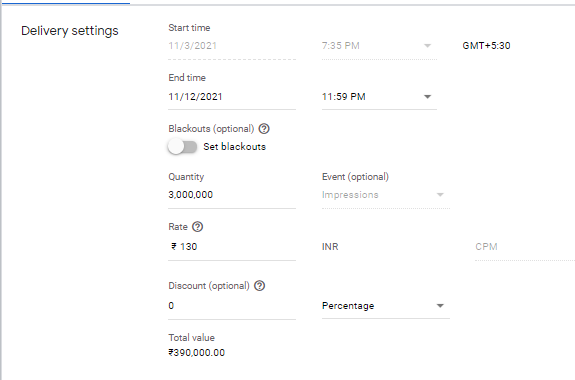This screenshot has width=575, height=380.
Task: Open the Blackouts help icon
Action: coord(264,129)
